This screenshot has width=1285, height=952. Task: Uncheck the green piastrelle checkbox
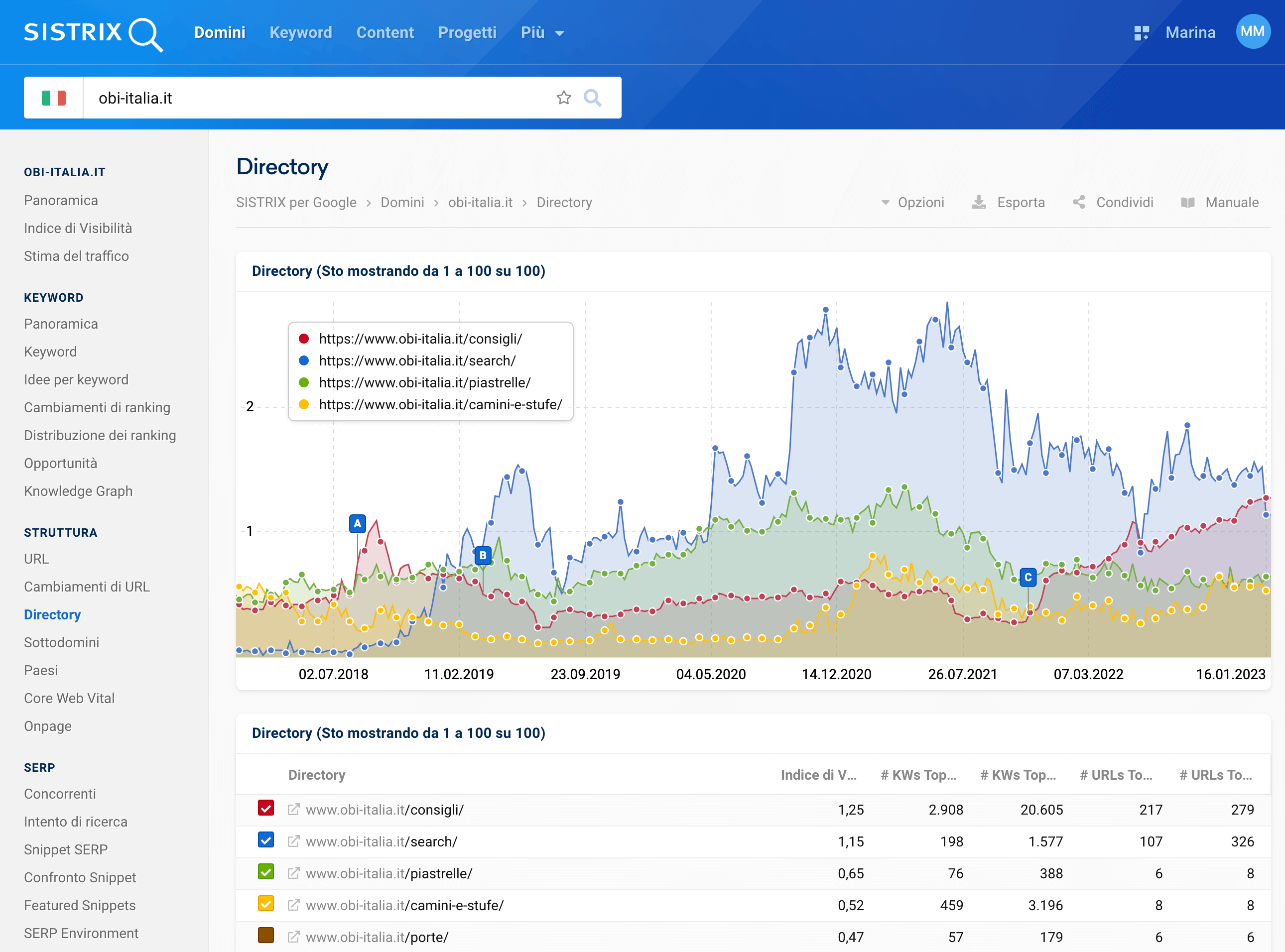[x=266, y=871]
